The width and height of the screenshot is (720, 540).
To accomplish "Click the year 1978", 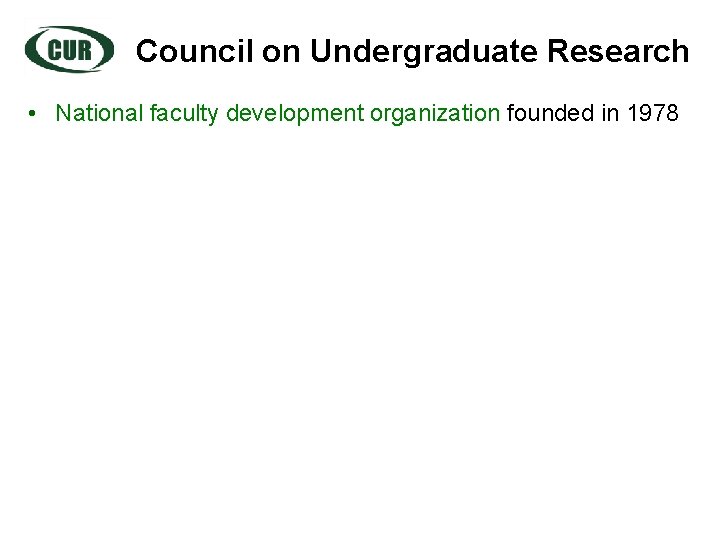I will click(652, 113).
